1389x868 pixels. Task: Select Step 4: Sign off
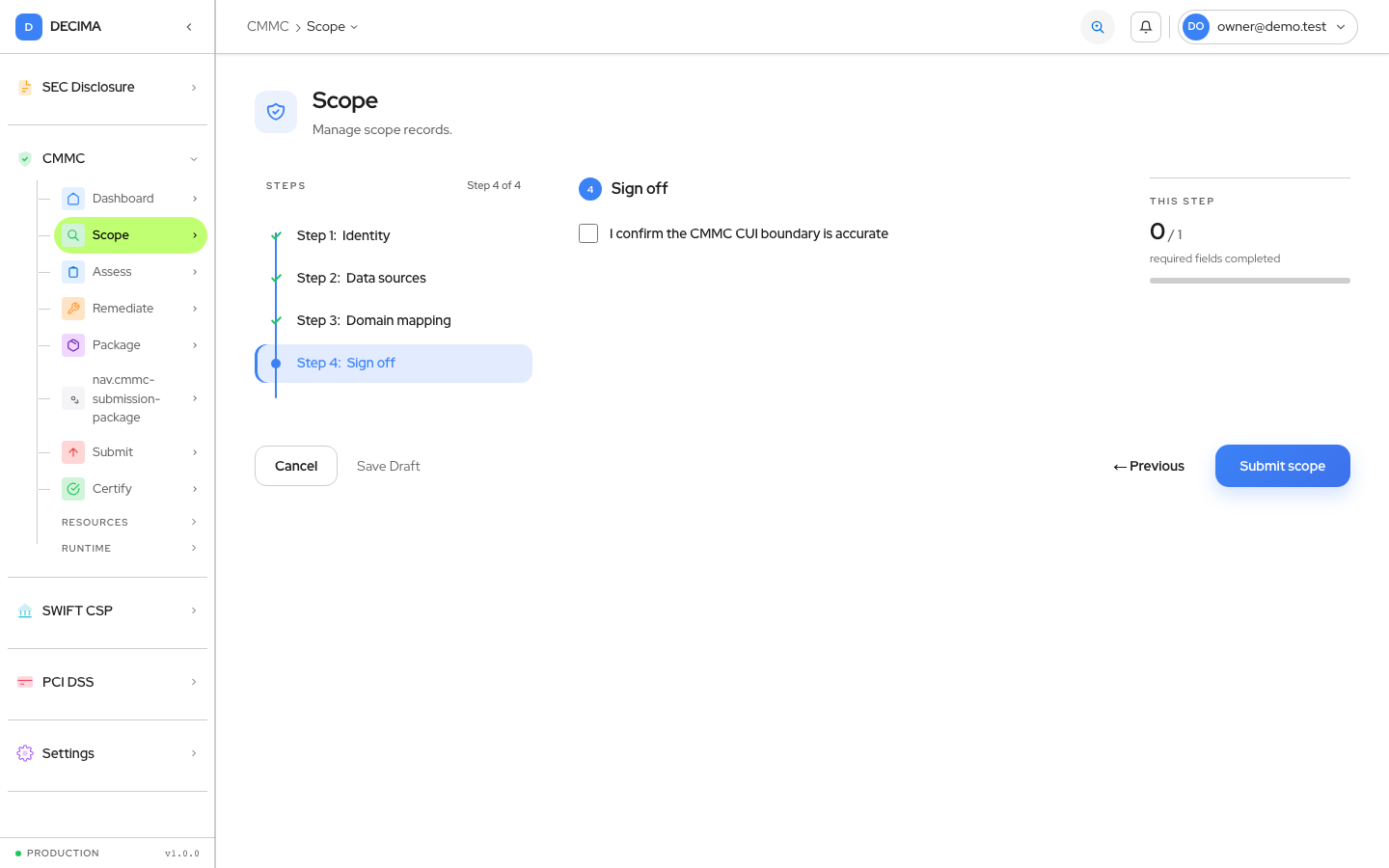click(x=394, y=364)
